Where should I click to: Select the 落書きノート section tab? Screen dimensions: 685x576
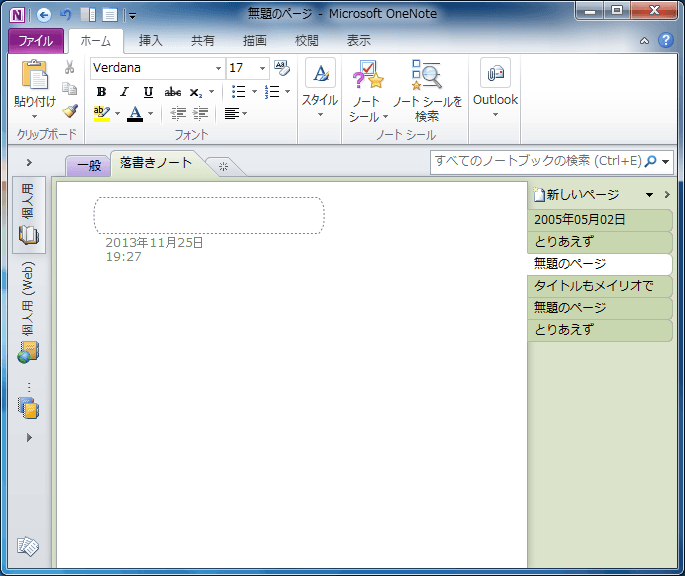tap(156, 163)
